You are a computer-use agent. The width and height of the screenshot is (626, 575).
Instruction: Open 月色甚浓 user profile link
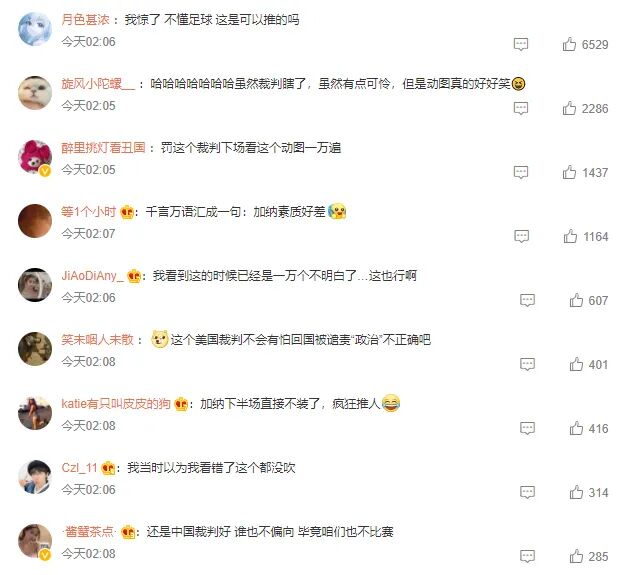[x=85, y=20]
